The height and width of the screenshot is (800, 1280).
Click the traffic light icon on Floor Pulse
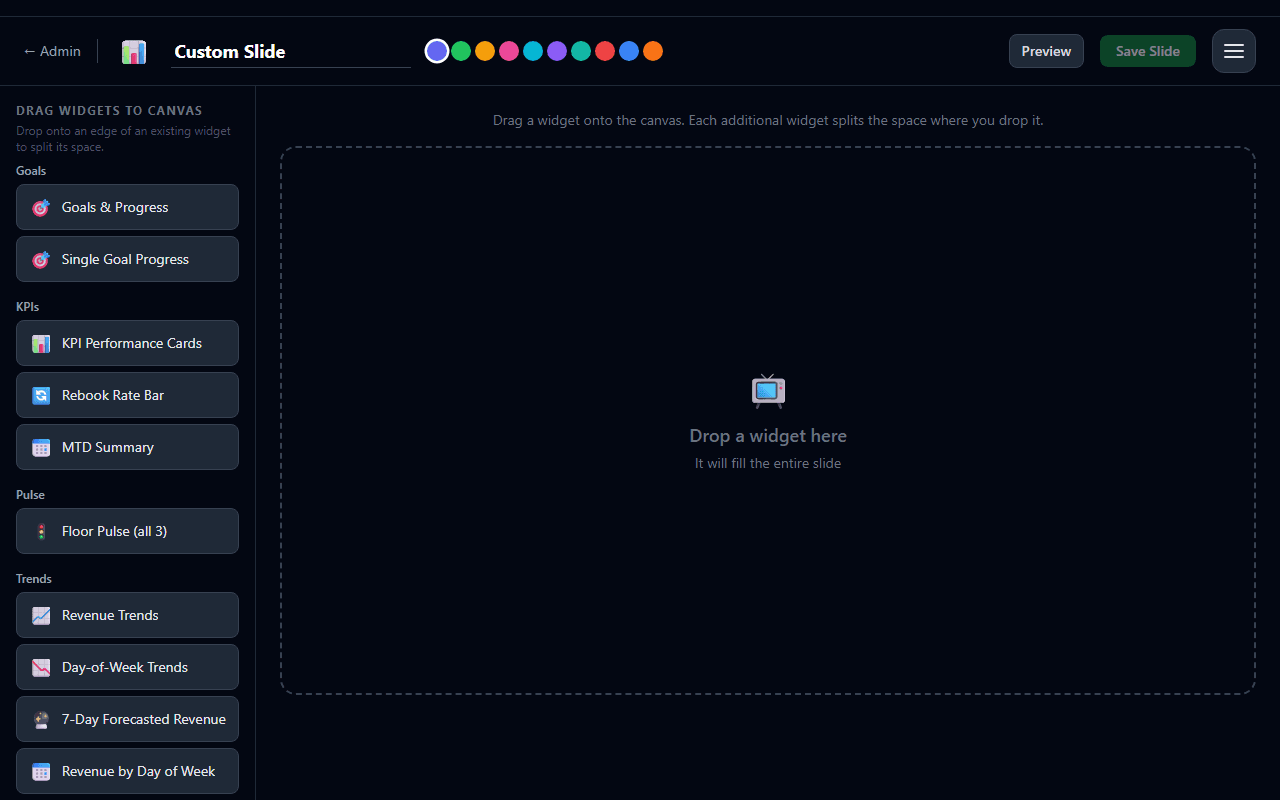pos(41,532)
